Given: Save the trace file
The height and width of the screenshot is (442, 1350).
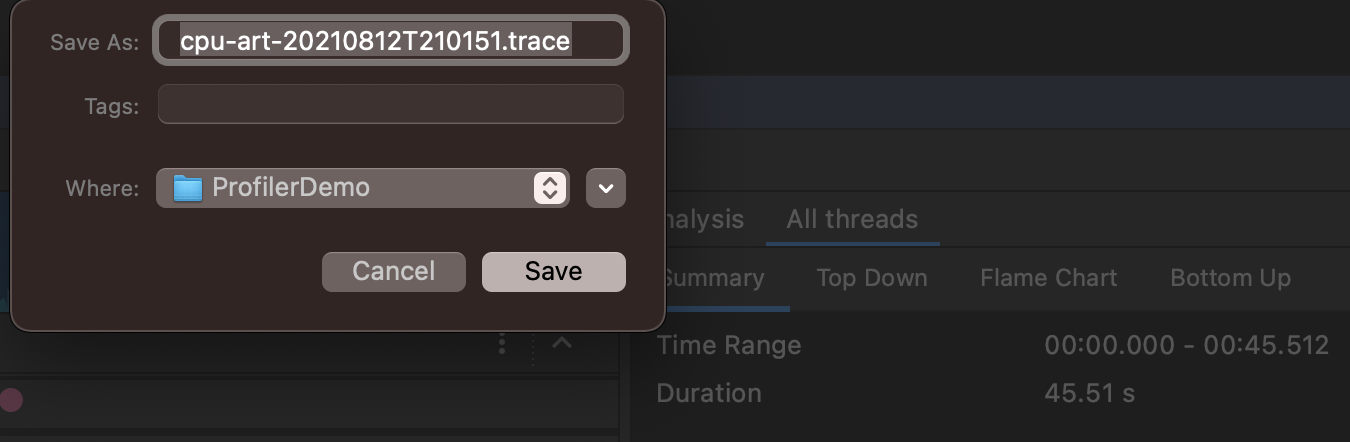Looking at the screenshot, I should [x=554, y=271].
